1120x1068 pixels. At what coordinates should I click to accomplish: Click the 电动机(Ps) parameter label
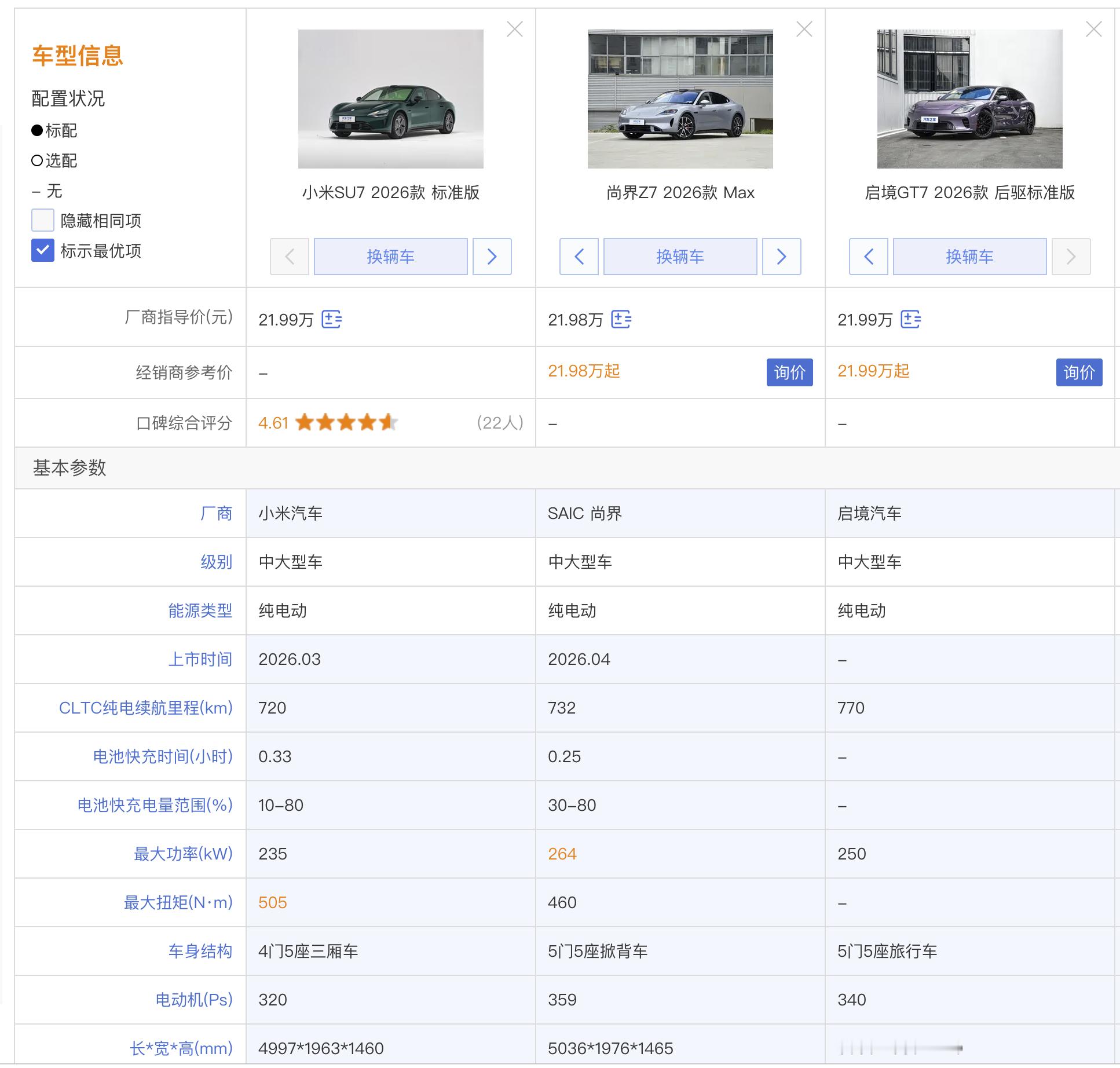point(194,1000)
